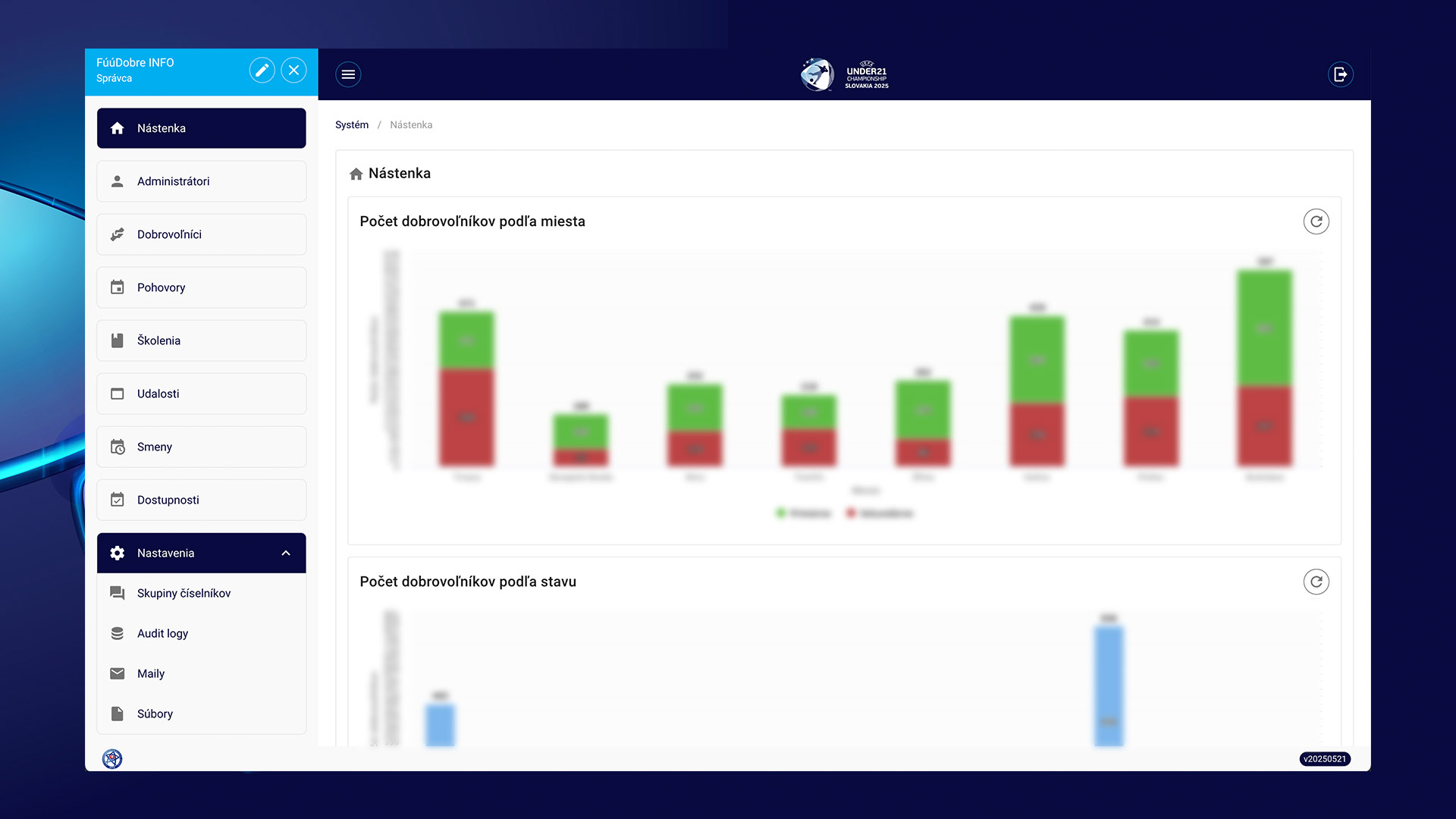Toggle the hamburger sidebar menu button
Viewport: 1456px width, 819px height.
pyautogui.click(x=348, y=74)
